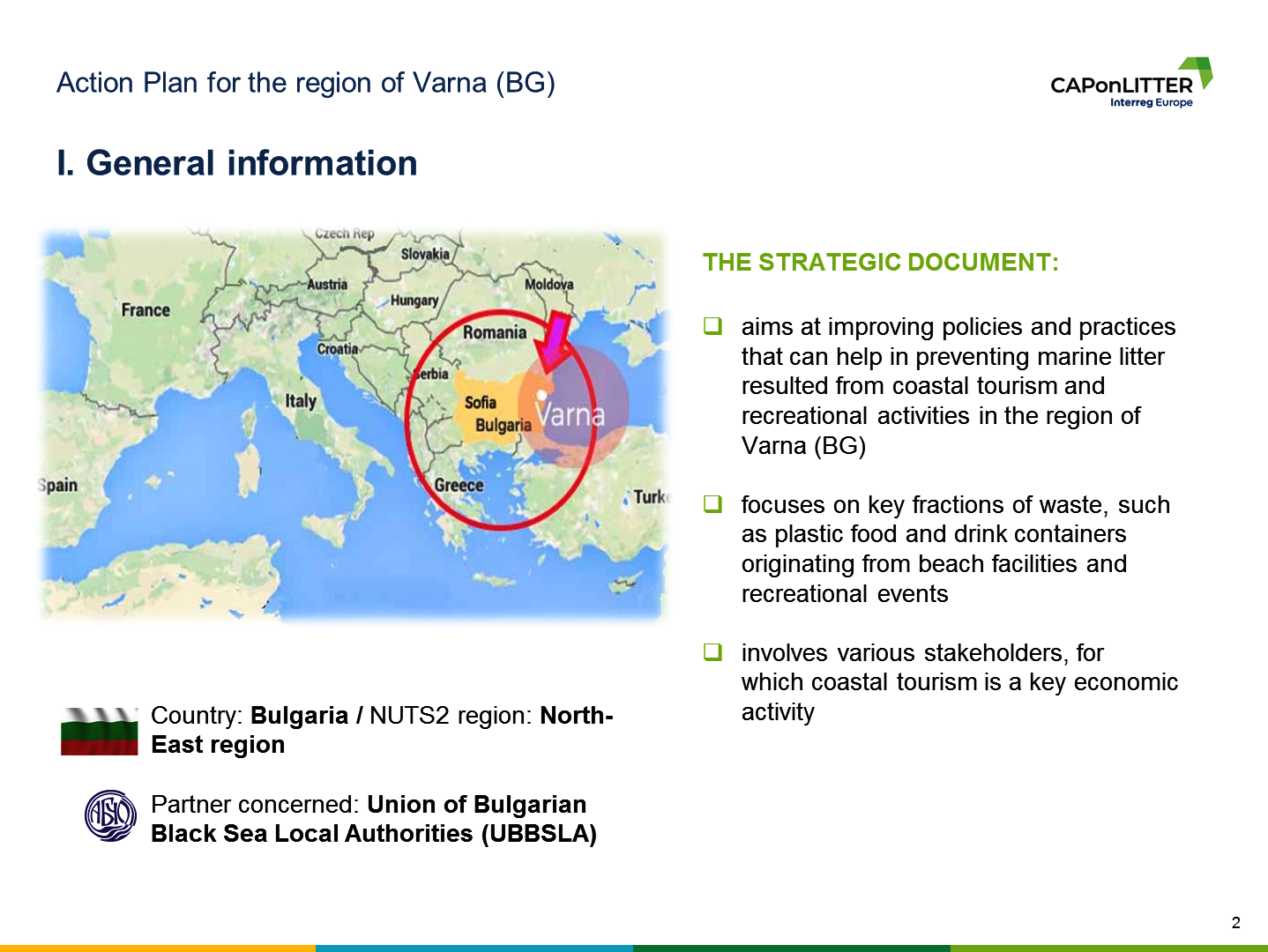The height and width of the screenshot is (952, 1268).
Task: Click the Bulgarian flag icon
Action: point(100,732)
